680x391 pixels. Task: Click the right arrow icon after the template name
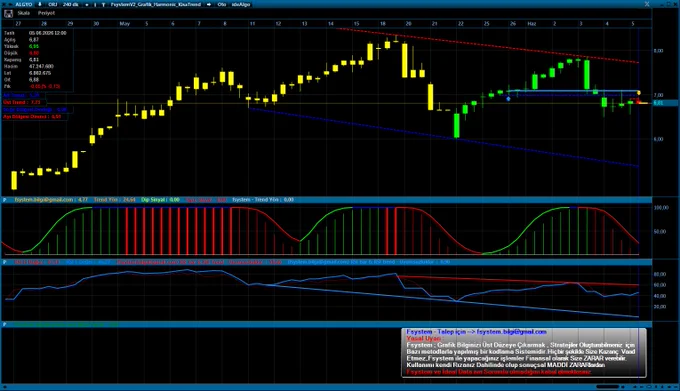(x=209, y=4)
